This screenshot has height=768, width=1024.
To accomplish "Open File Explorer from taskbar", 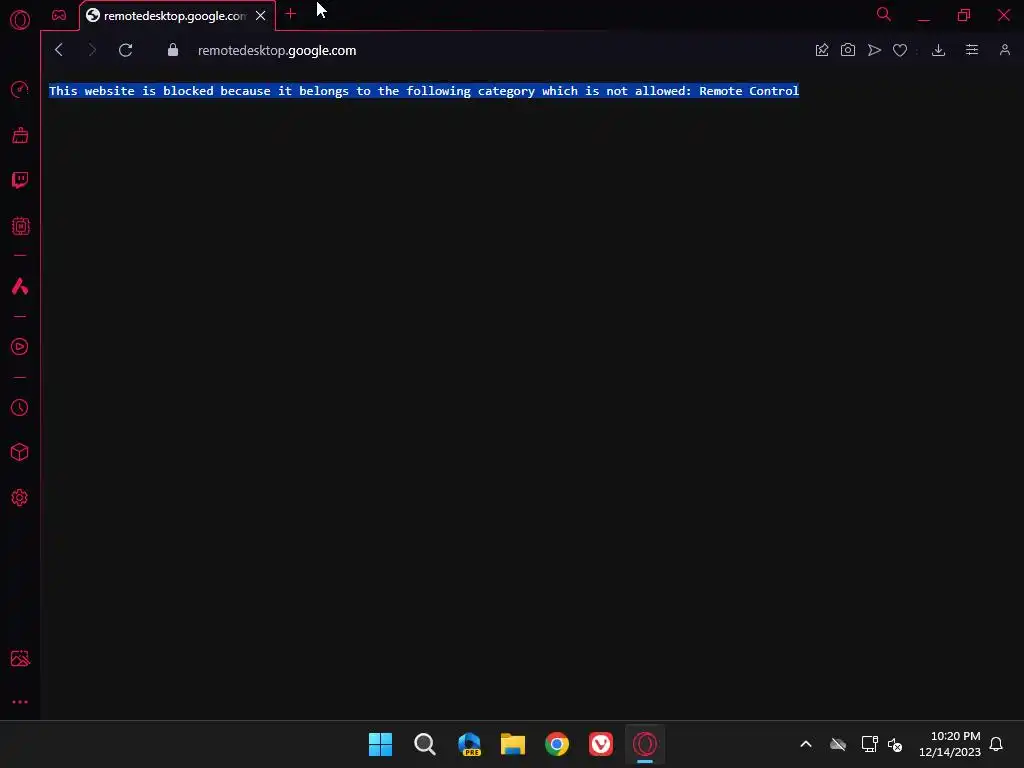I will [x=513, y=744].
